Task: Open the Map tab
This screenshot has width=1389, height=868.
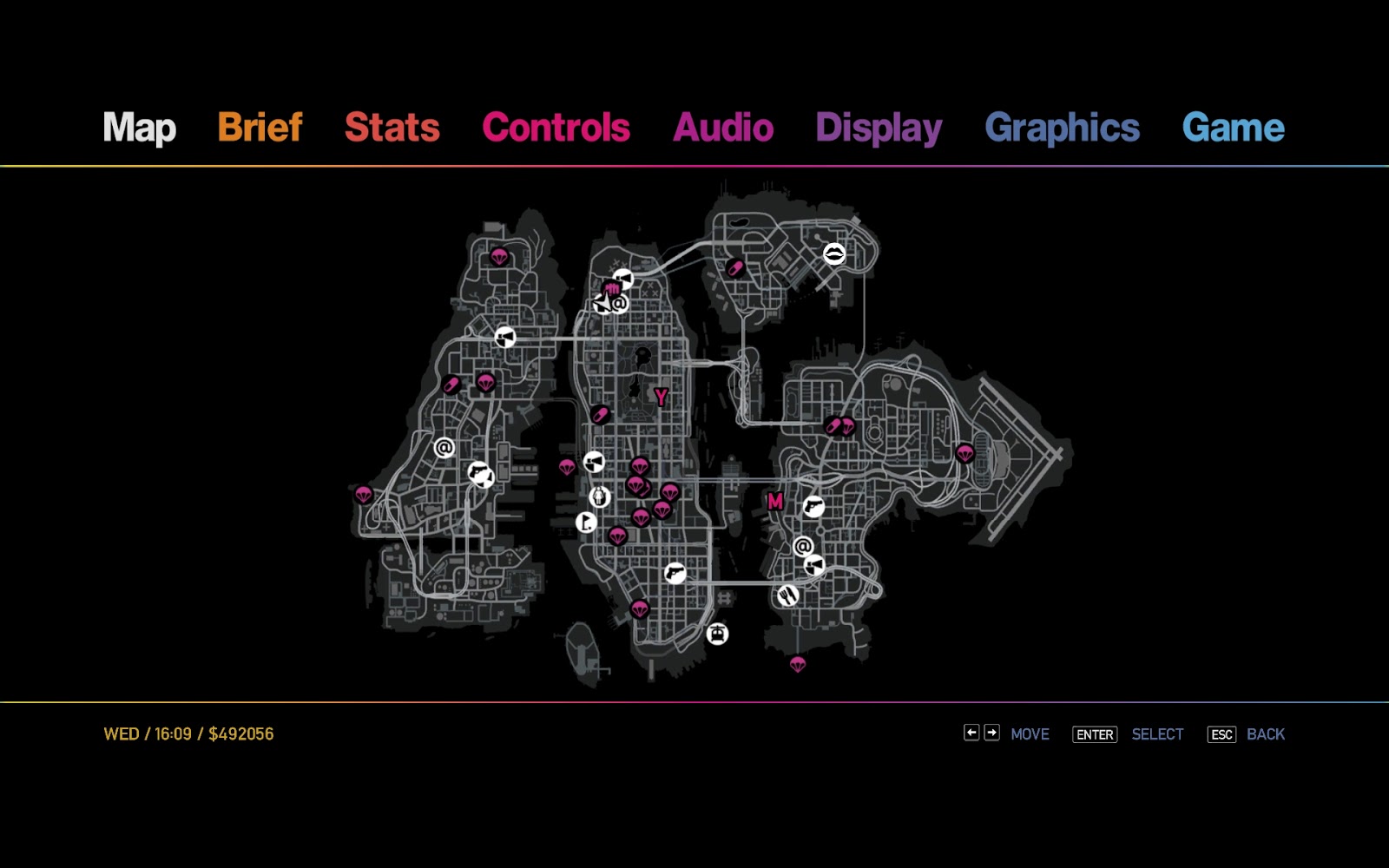Action: click(140, 128)
